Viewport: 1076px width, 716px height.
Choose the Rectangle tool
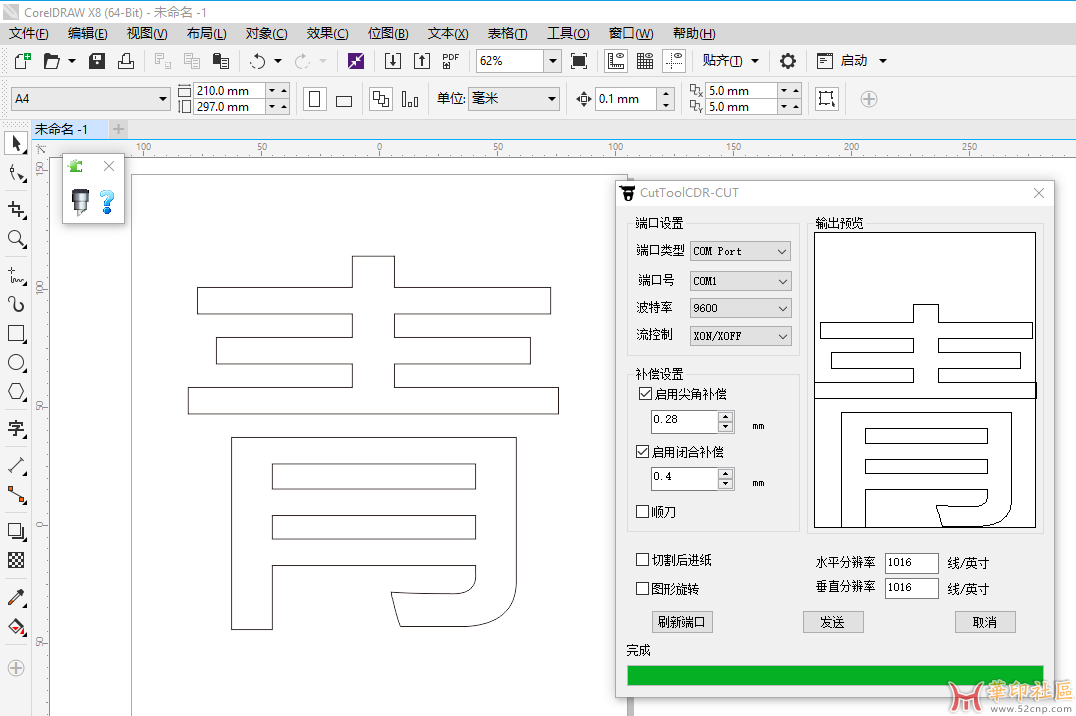[x=16, y=334]
